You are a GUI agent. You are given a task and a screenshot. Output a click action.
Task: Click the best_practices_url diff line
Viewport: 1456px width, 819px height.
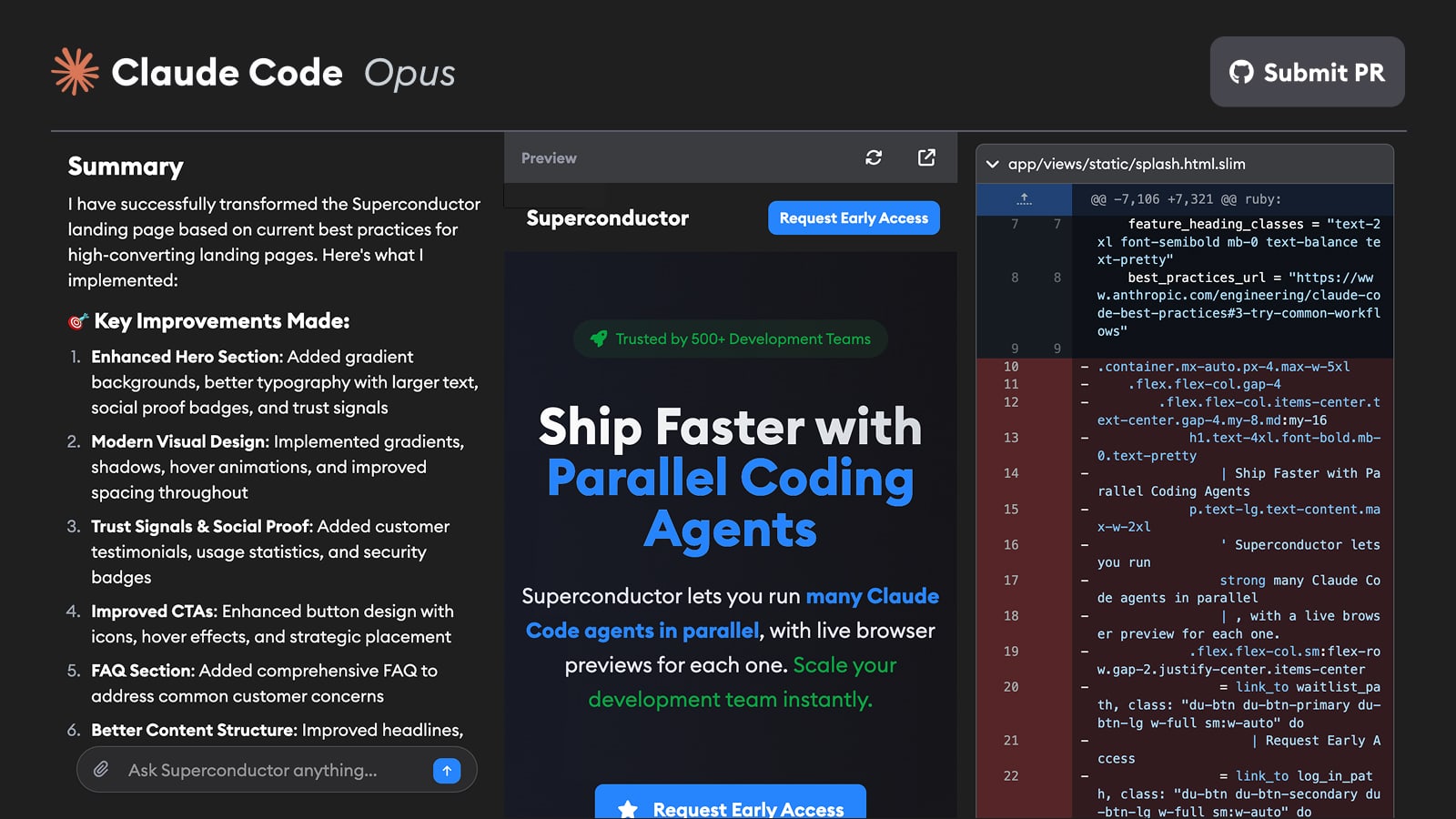click(1239, 304)
